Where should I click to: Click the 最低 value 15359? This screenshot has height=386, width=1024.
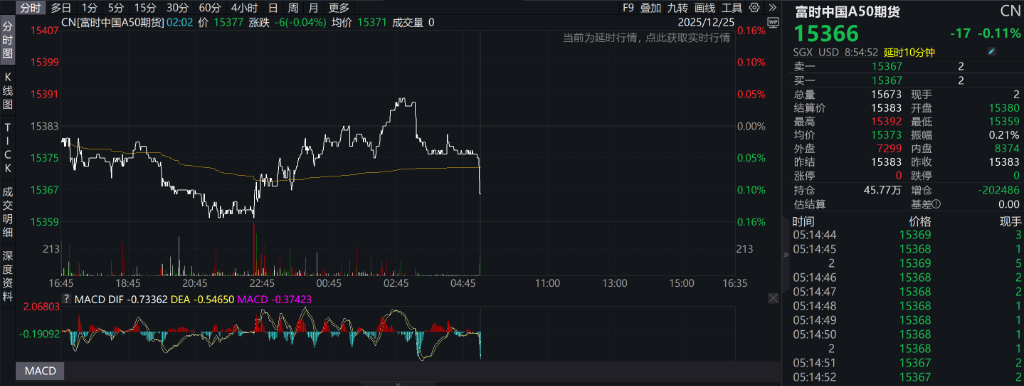tap(1004, 121)
